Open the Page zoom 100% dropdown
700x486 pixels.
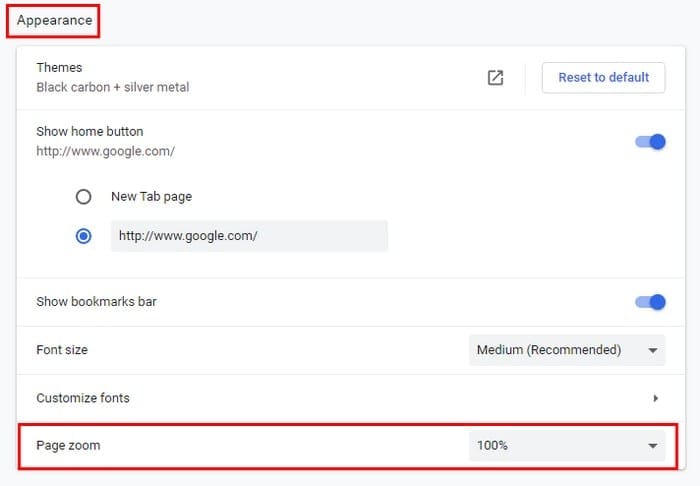click(x=567, y=445)
